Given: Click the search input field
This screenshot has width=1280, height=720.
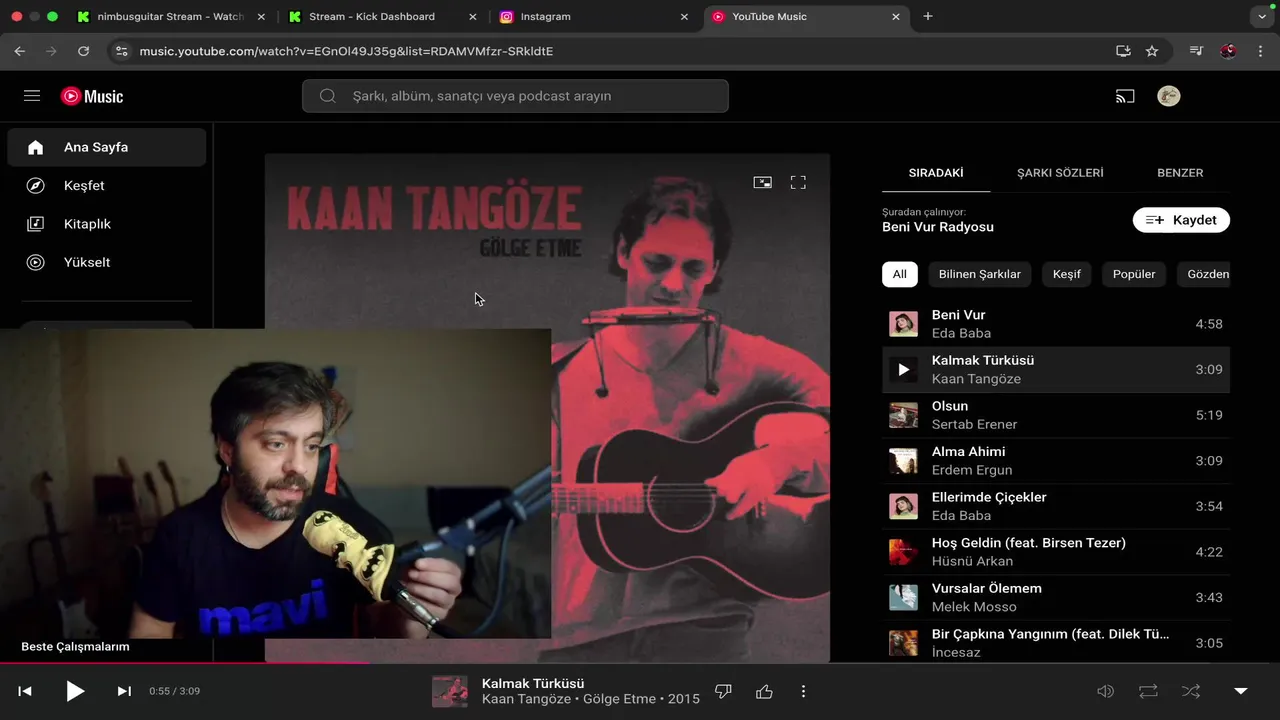Looking at the screenshot, I should 515,96.
